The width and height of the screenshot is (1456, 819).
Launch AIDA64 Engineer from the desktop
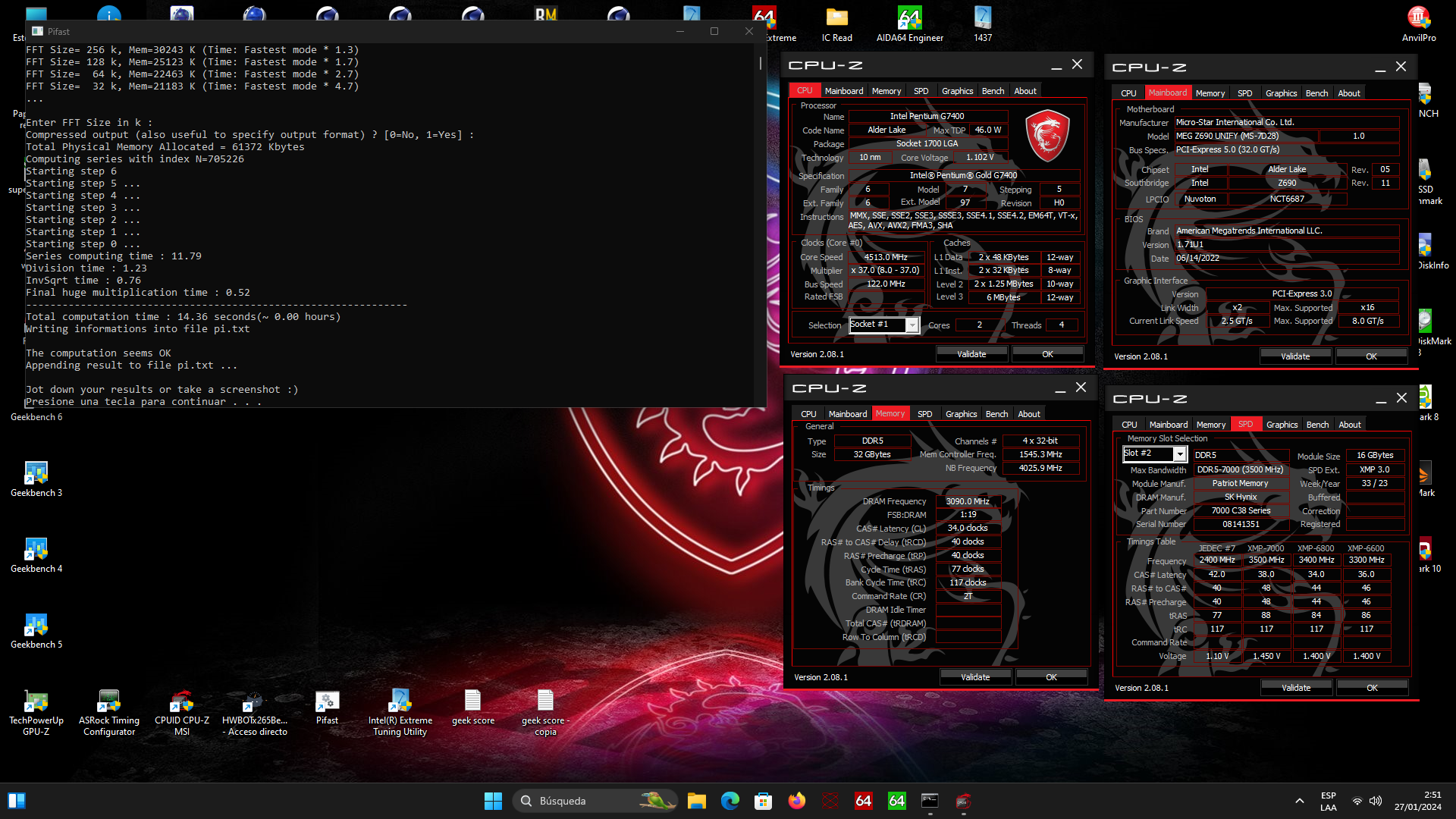pos(910,24)
